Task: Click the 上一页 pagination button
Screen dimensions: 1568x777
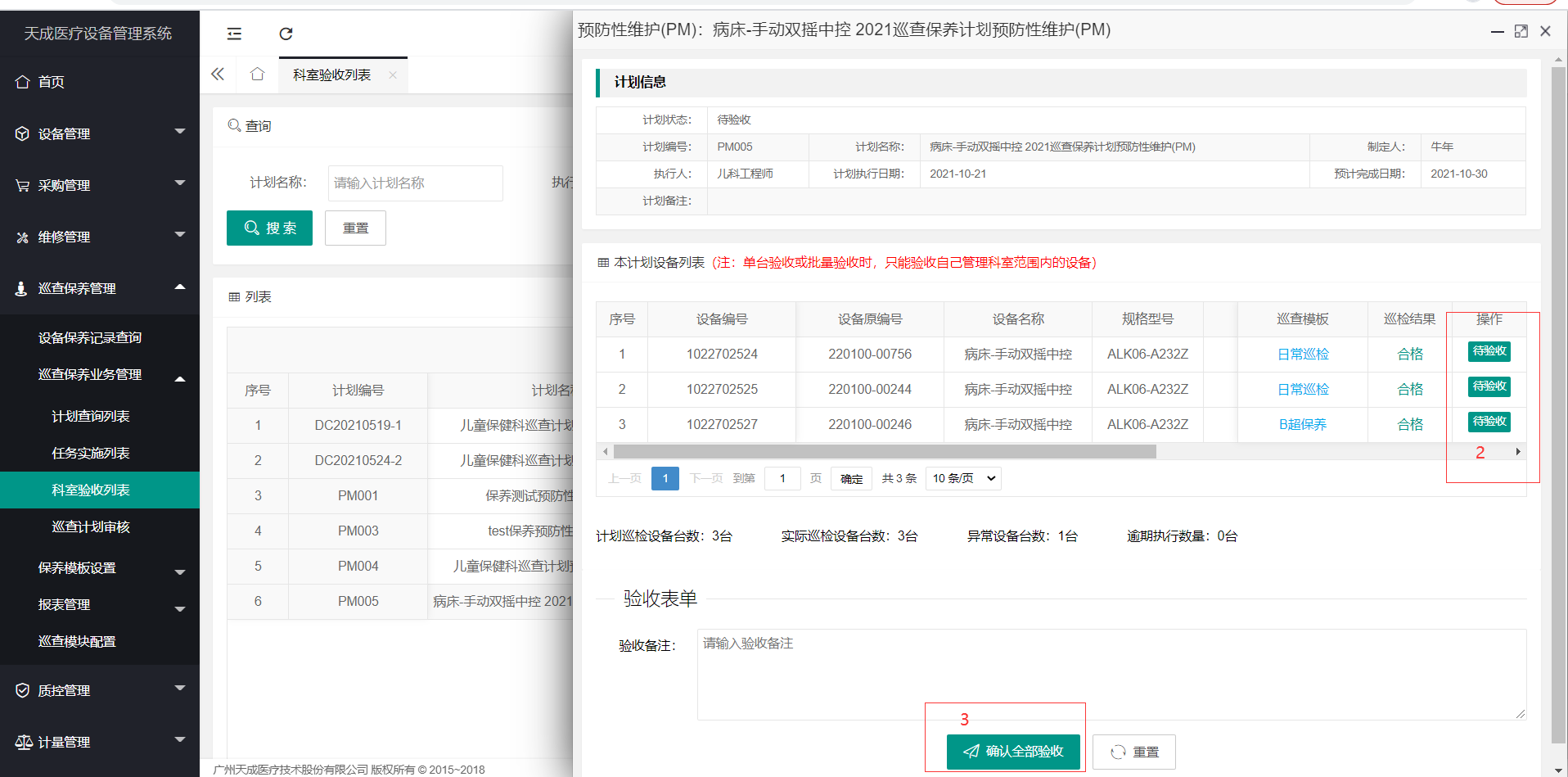Action: coord(625,478)
